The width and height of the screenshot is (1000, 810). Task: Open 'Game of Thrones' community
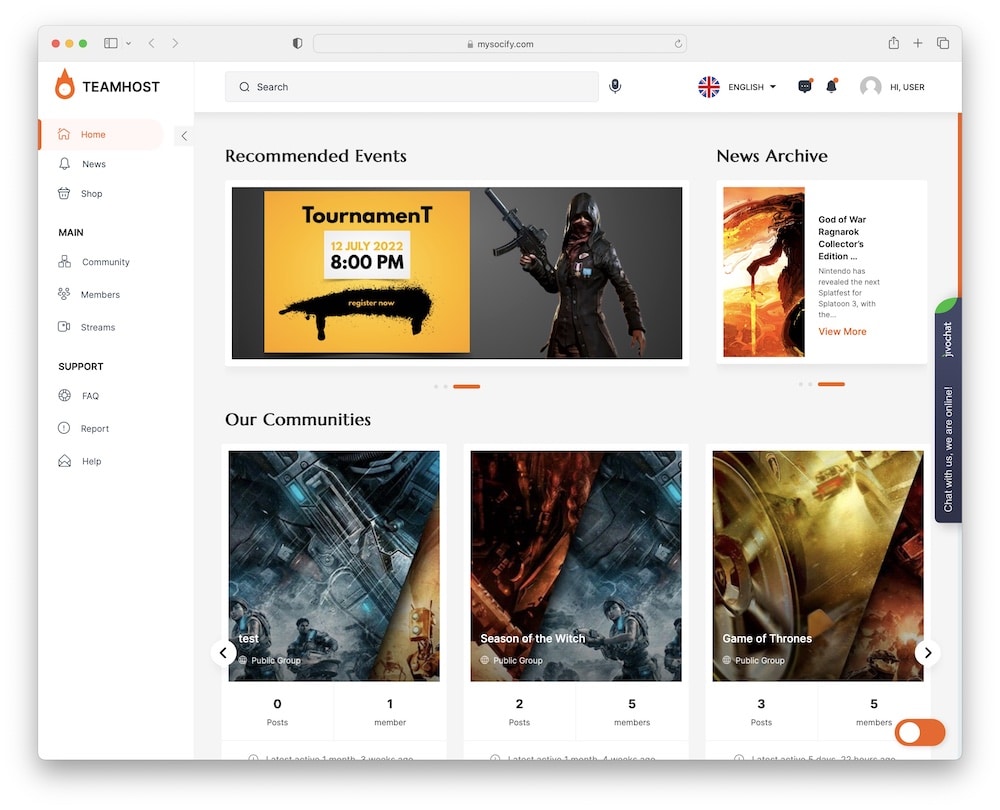[x=818, y=566]
